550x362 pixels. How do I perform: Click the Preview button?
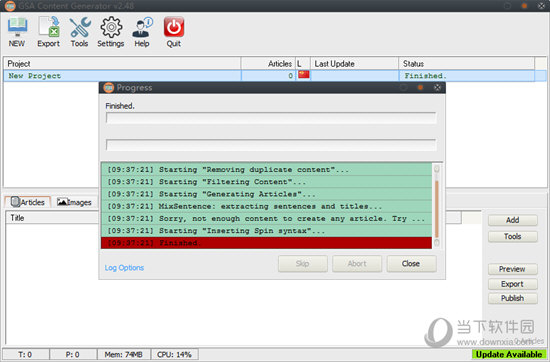pos(512,269)
